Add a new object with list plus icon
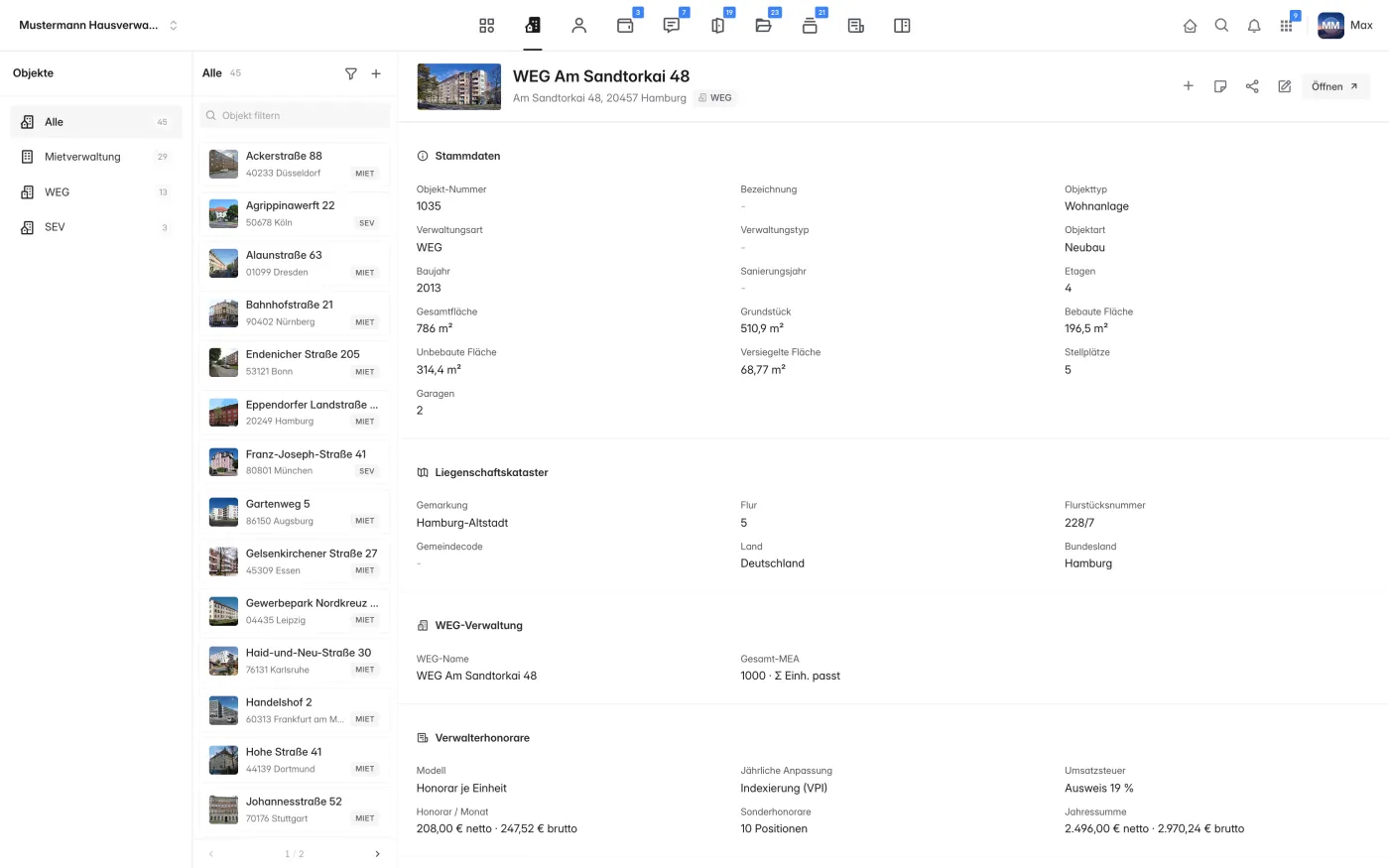This screenshot has height=868, width=1389. [376, 73]
